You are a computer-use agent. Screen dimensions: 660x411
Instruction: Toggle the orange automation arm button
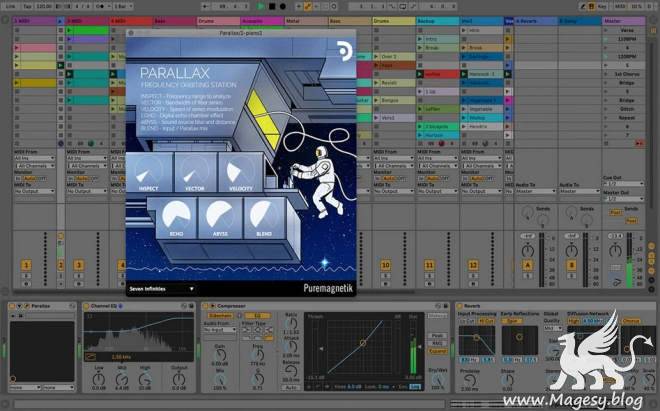pyautogui.click(x=308, y=6)
